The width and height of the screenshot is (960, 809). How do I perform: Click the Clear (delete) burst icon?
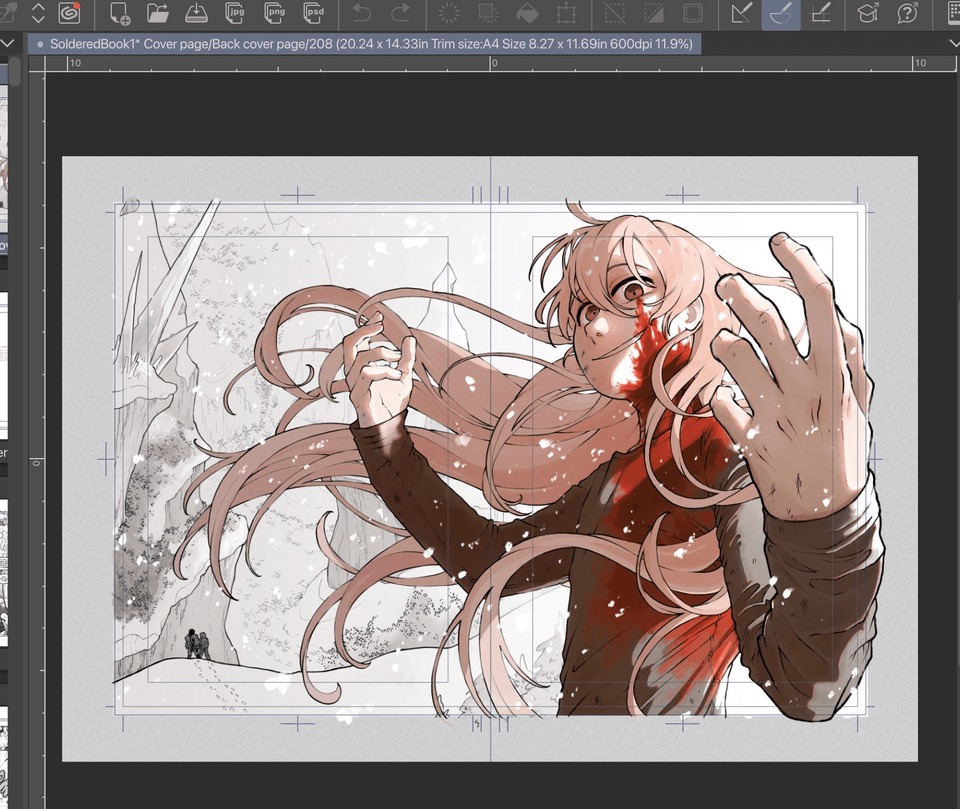449,13
